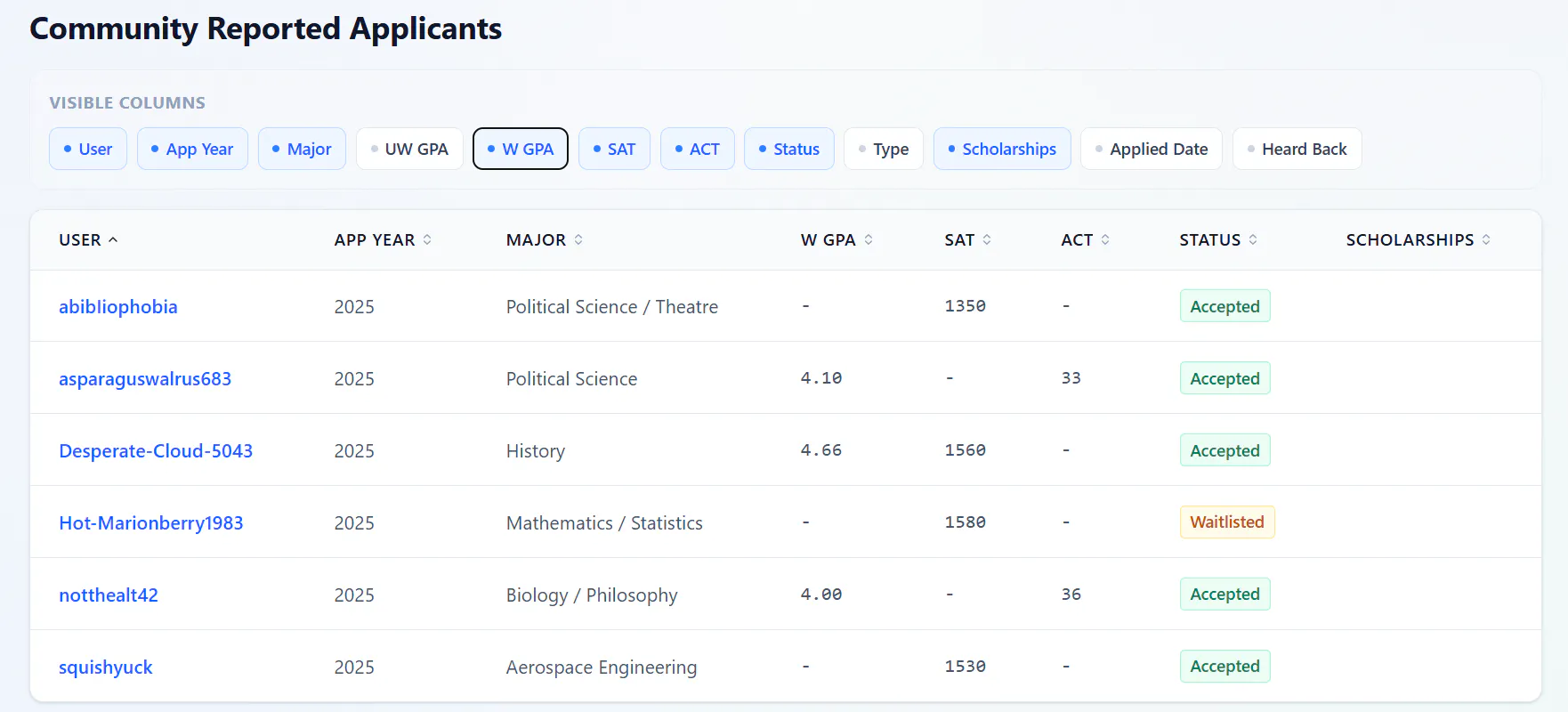The height and width of the screenshot is (712, 1568).
Task: Click SAT score 1350
Action: click(966, 306)
